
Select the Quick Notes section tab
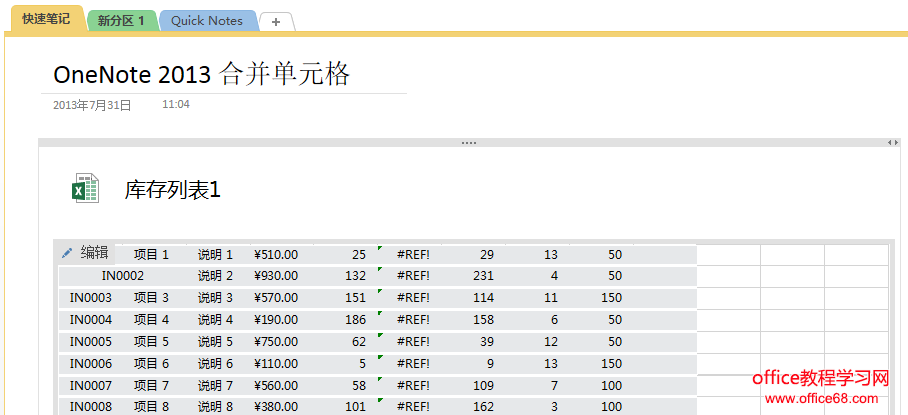point(207,21)
